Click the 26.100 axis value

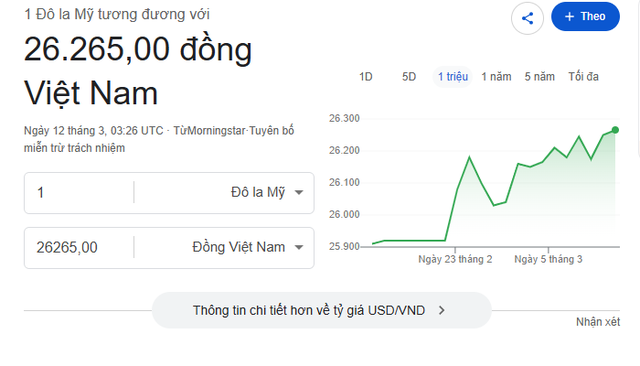(x=344, y=182)
